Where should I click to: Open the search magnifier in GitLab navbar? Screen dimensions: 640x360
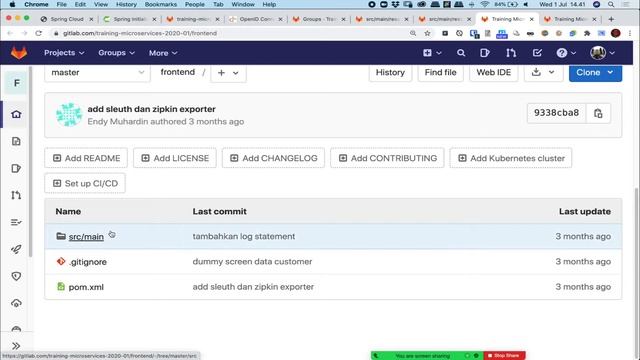pos(461,53)
